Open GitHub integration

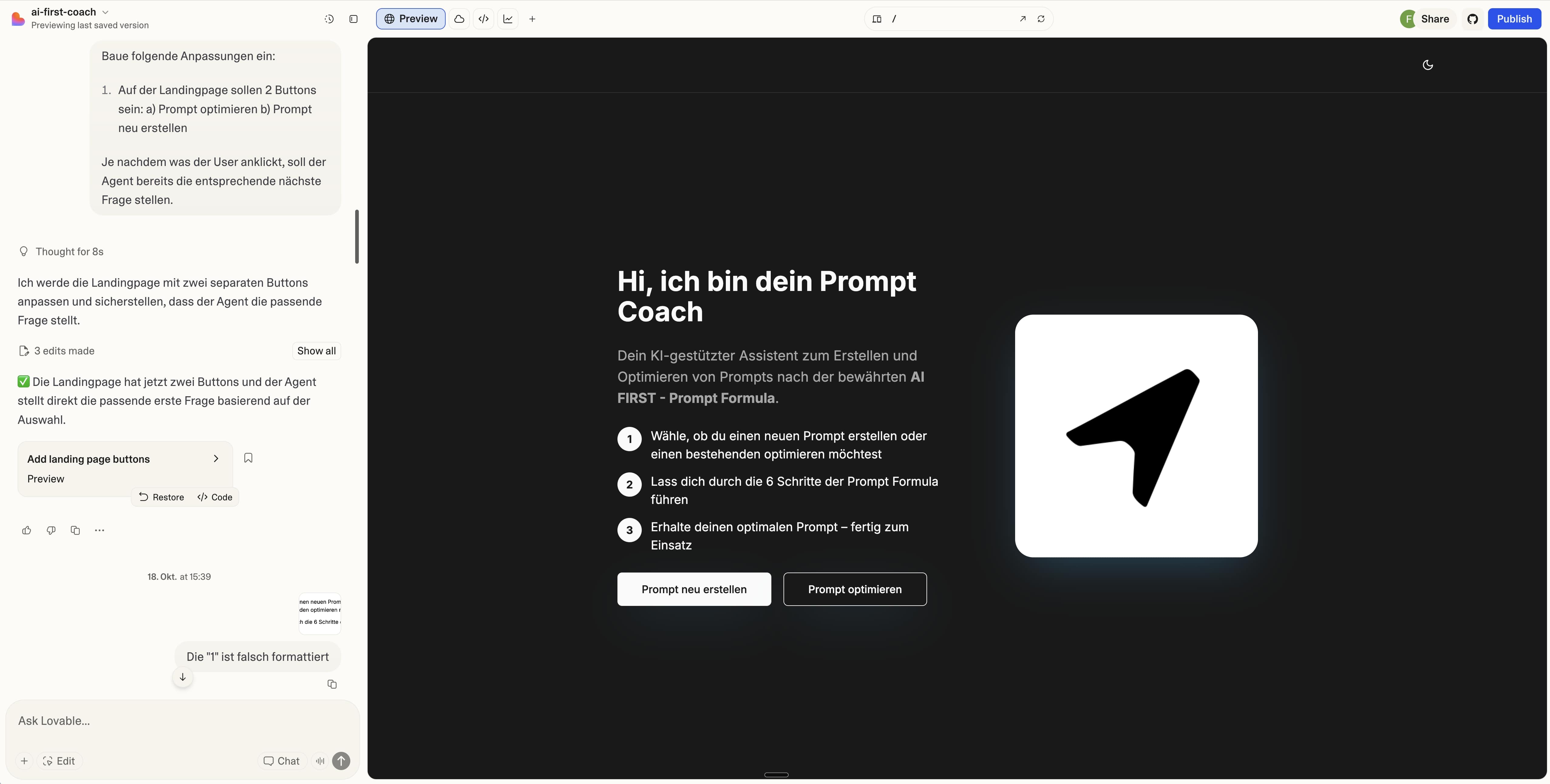[x=1472, y=19]
